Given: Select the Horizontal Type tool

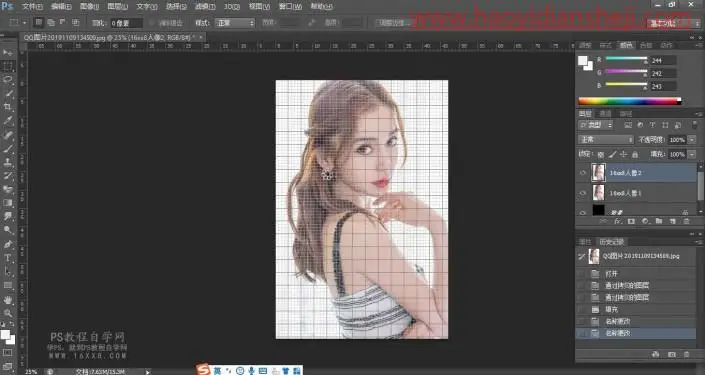Looking at the screenshot, I should coord(8,258).
